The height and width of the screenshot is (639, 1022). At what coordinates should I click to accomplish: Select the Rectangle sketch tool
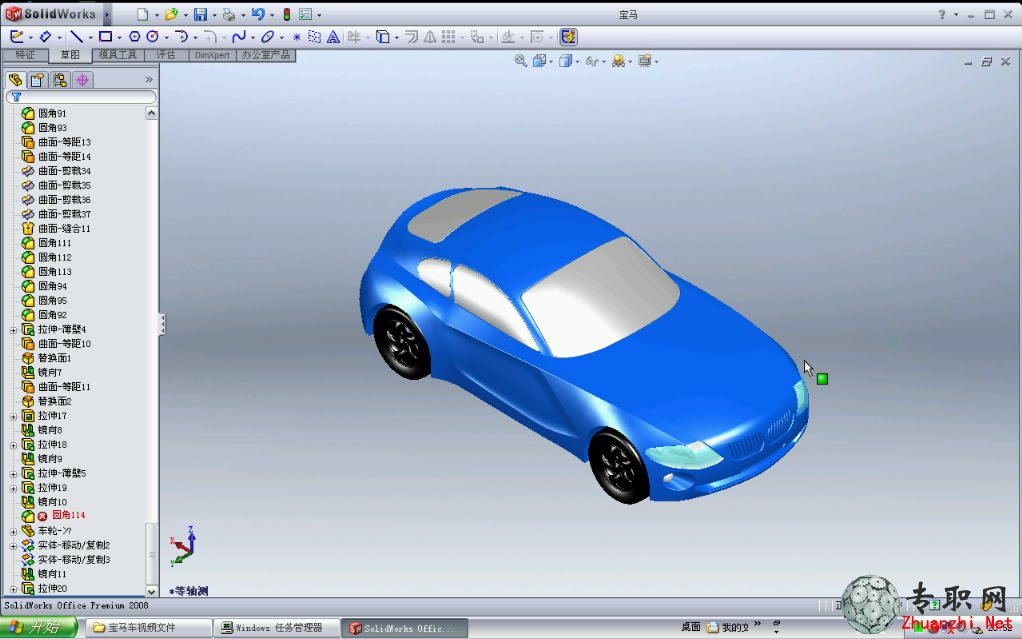105,37
